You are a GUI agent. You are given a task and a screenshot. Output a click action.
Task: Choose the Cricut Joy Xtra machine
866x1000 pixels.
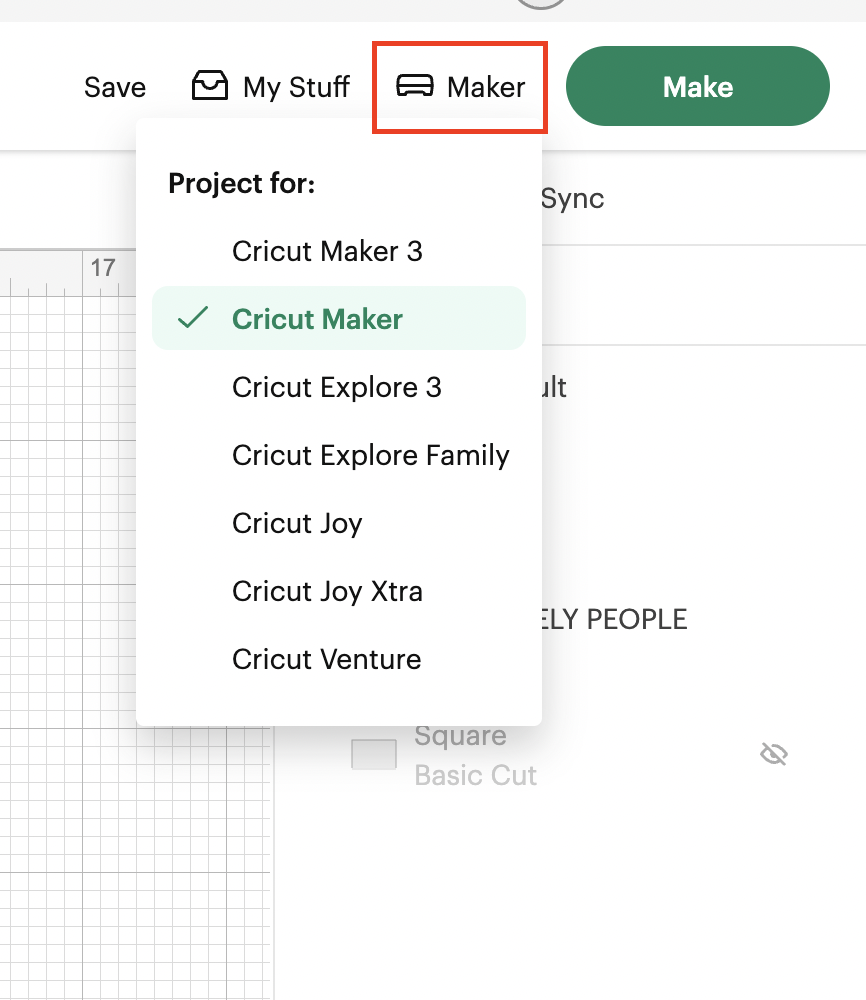click(x=327, y=591)
